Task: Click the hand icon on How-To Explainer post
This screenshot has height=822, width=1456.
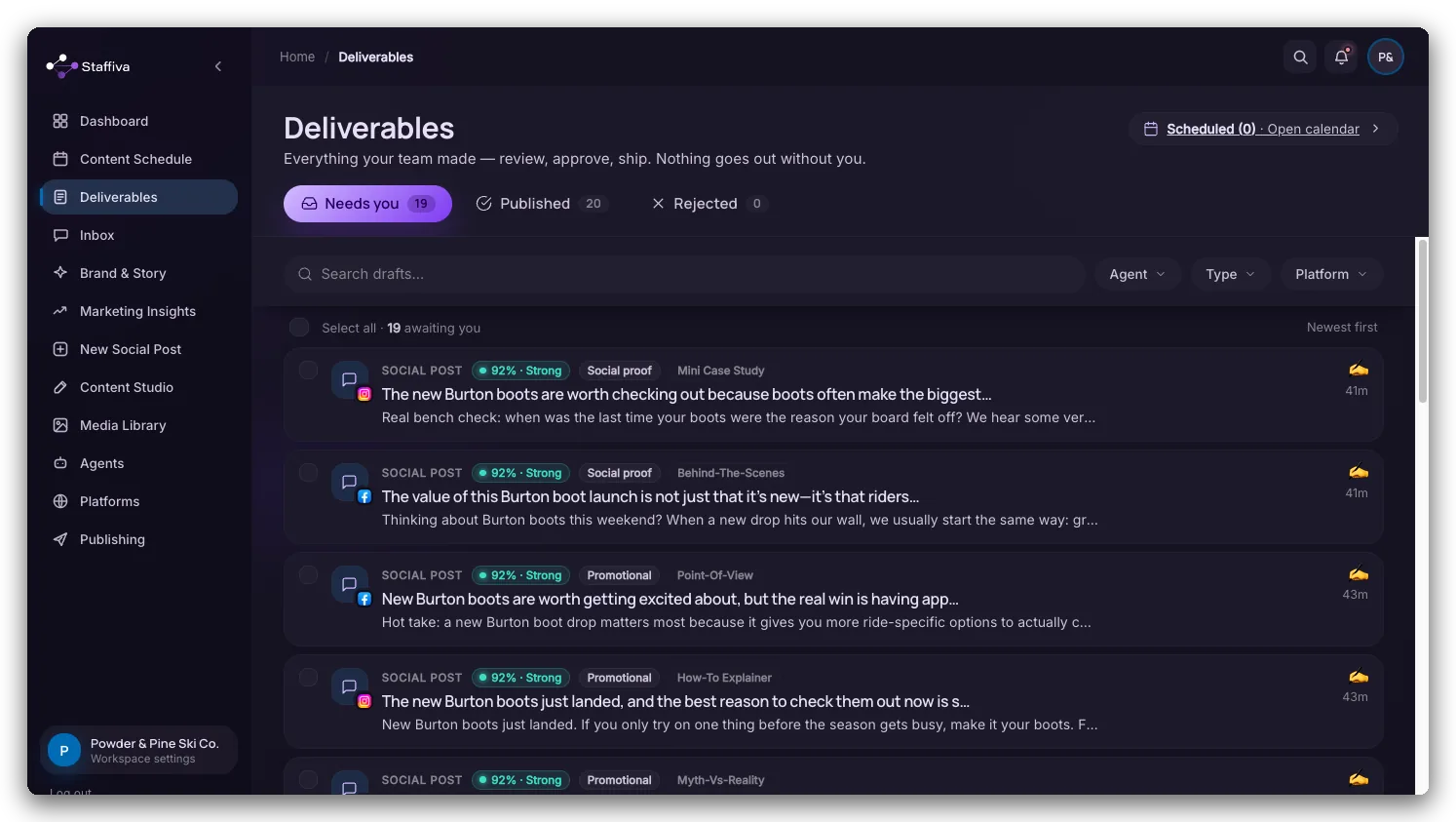Action: [x=1359, y=677]
